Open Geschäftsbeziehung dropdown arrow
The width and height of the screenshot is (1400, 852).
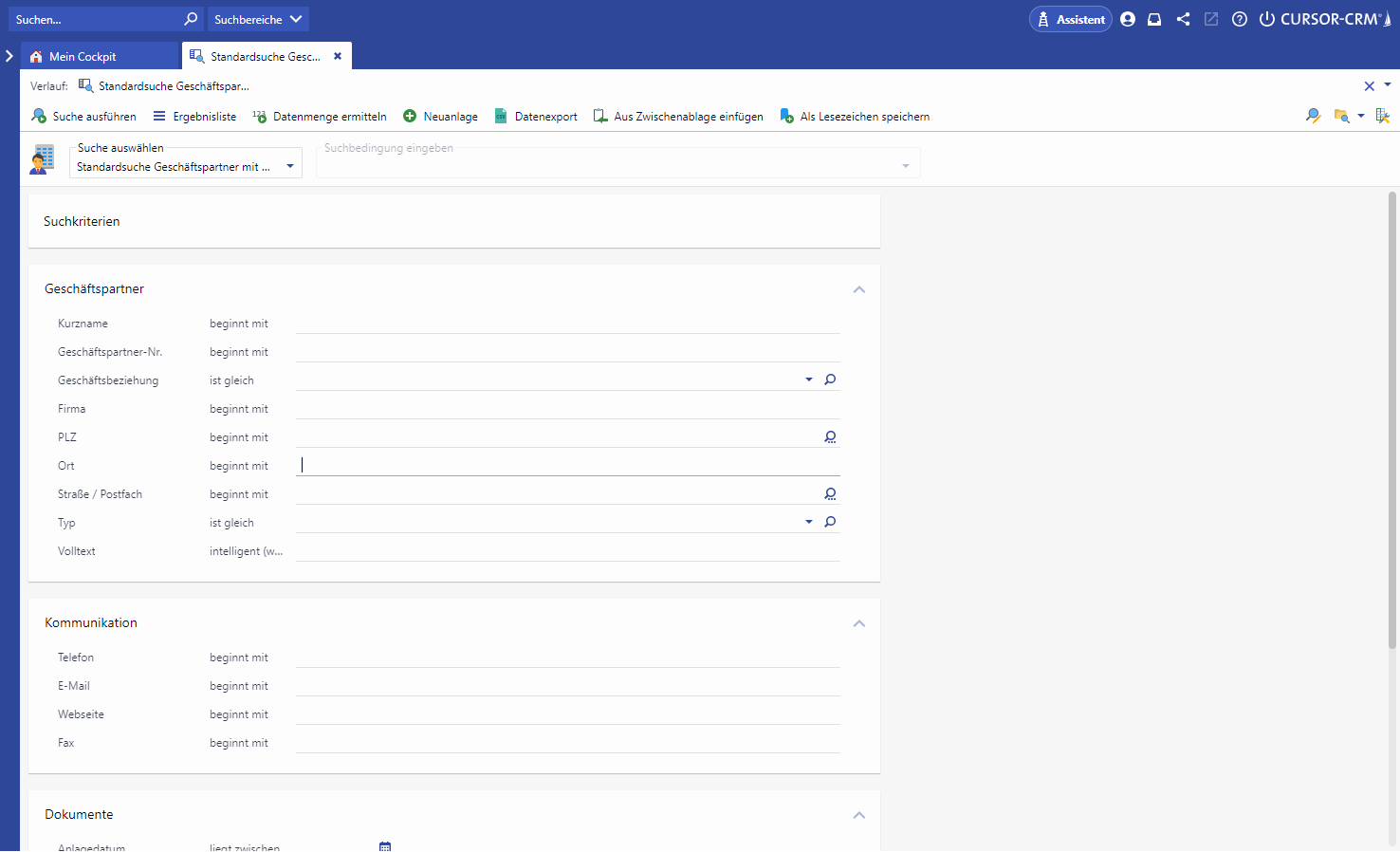tap(808, 380)
